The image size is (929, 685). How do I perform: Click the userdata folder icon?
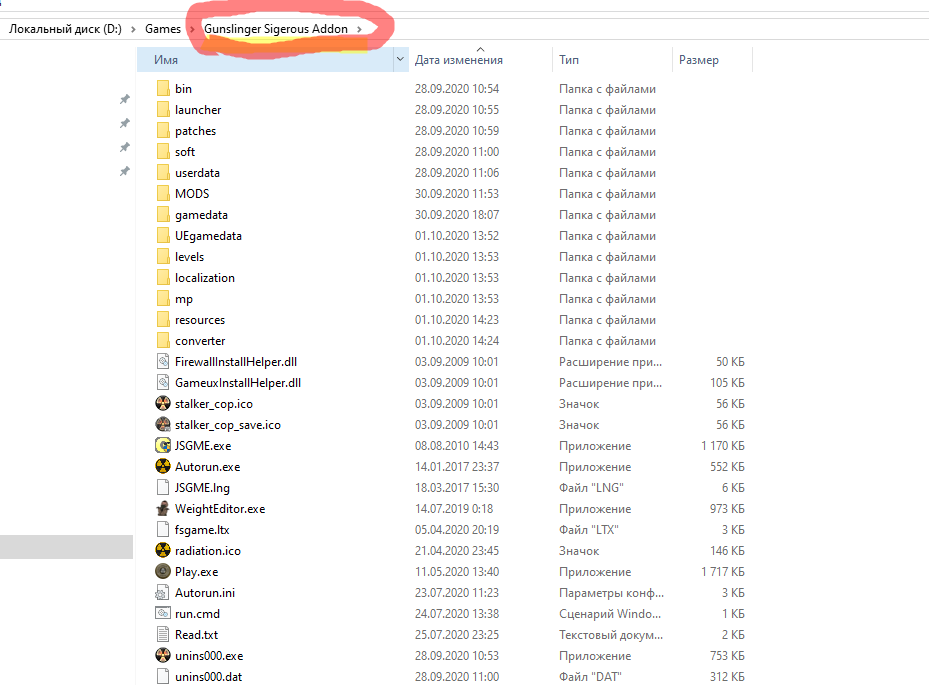click(163, 173)
